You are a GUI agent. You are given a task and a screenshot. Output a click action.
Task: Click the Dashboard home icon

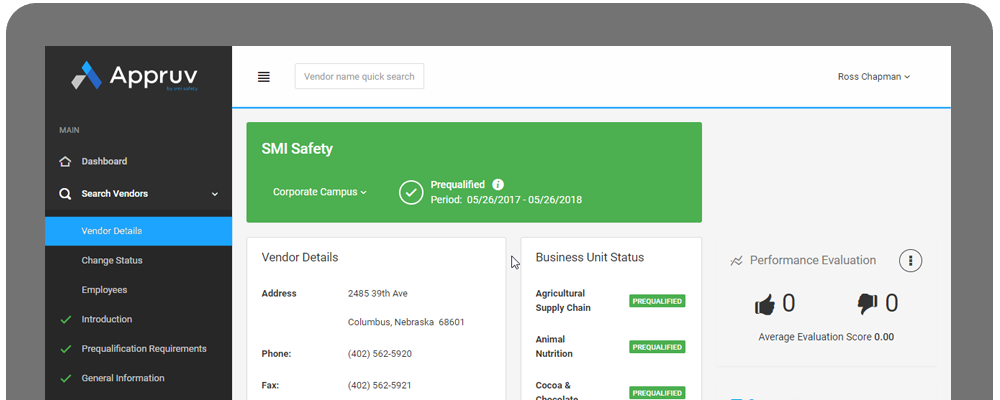tap(65, 161)
